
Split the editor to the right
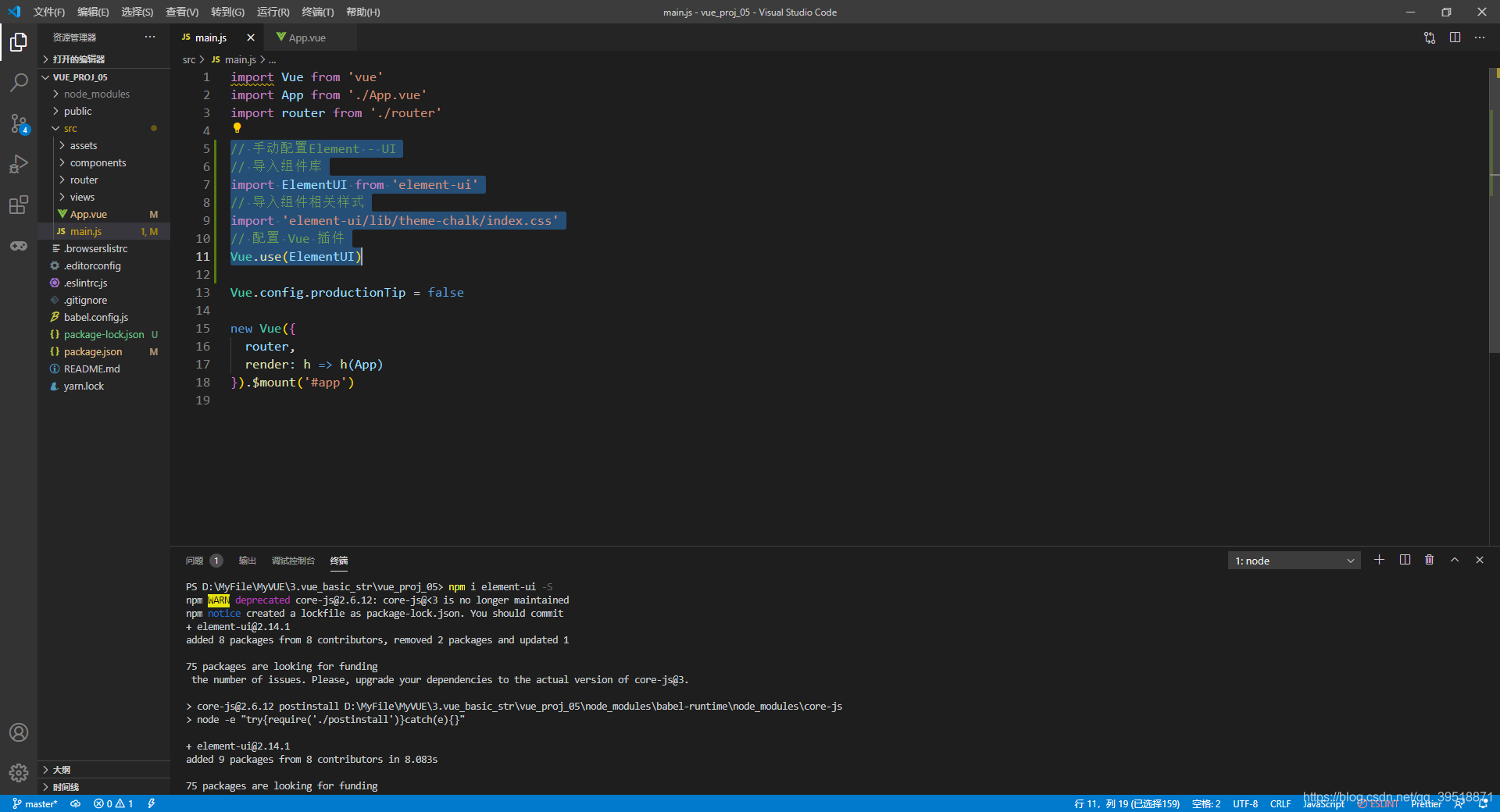tap(1455, 37)
